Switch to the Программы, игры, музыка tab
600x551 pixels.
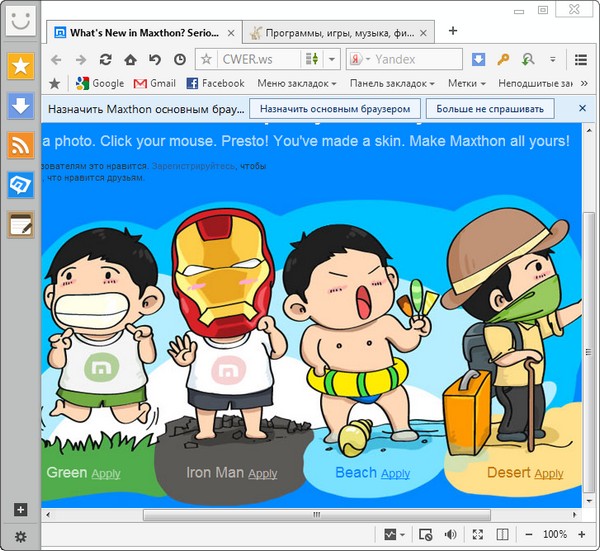[336, 31]
